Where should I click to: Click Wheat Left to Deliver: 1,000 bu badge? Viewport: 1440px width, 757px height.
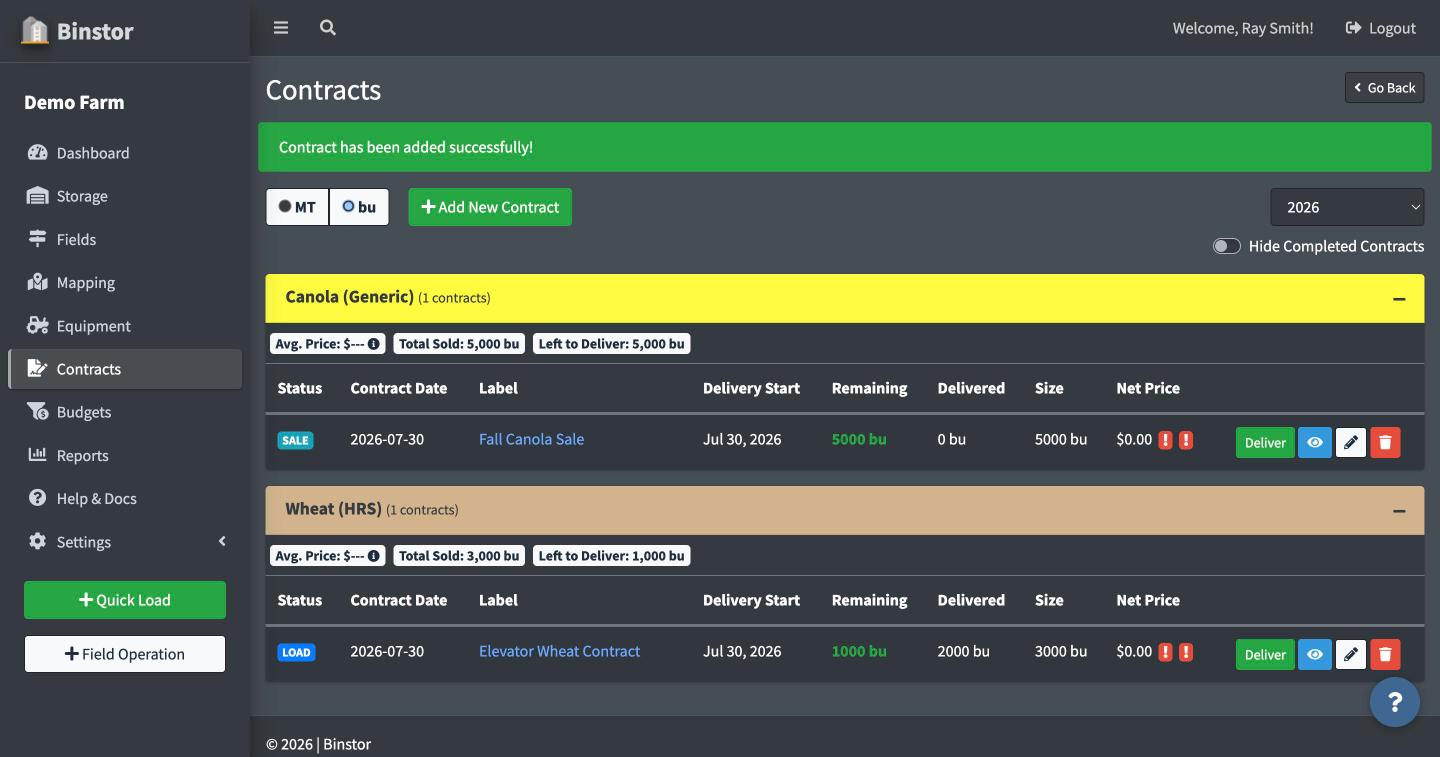611,556
